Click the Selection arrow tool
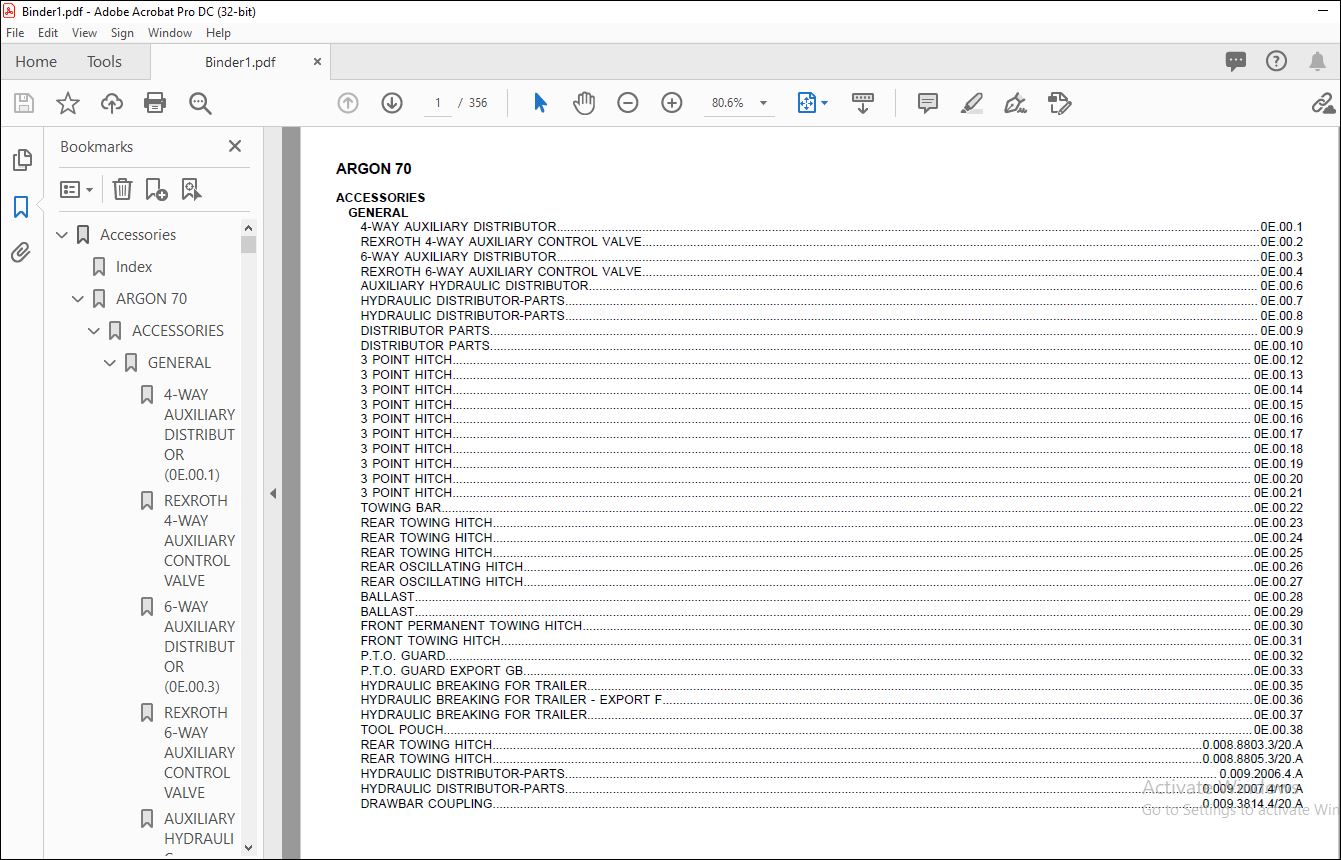The image size is (1341, 860). 540,103
